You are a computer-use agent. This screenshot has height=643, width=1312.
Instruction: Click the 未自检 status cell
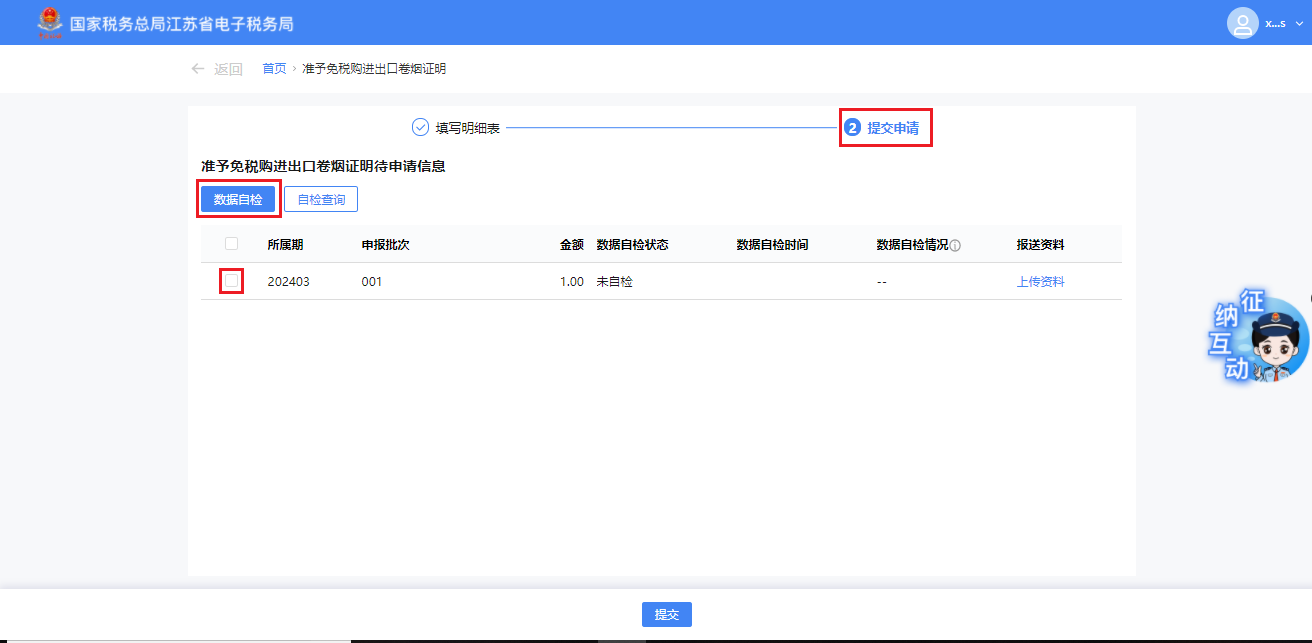[x=614, y=282]
